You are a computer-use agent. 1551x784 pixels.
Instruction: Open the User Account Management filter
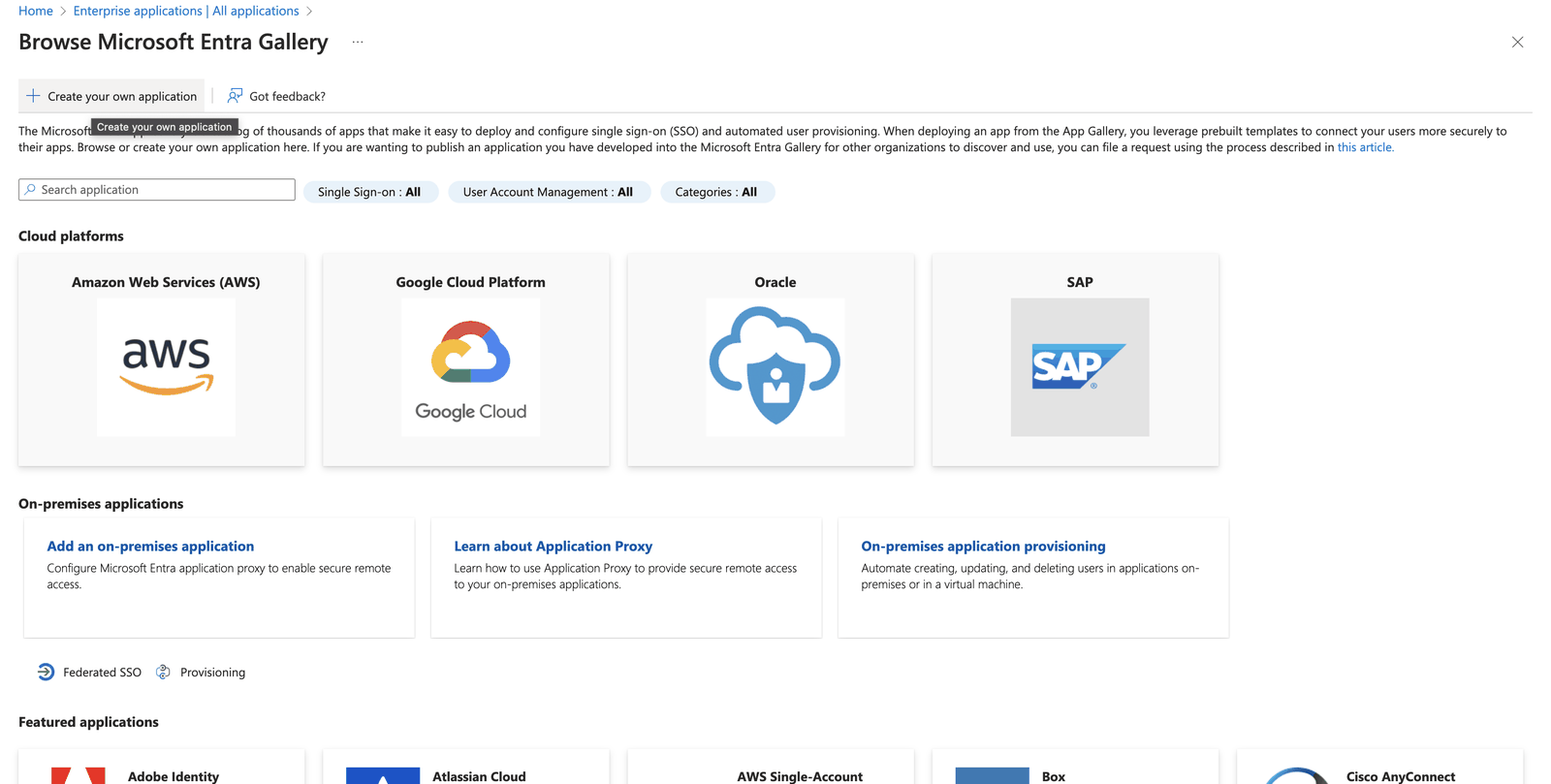coord(549,192)
